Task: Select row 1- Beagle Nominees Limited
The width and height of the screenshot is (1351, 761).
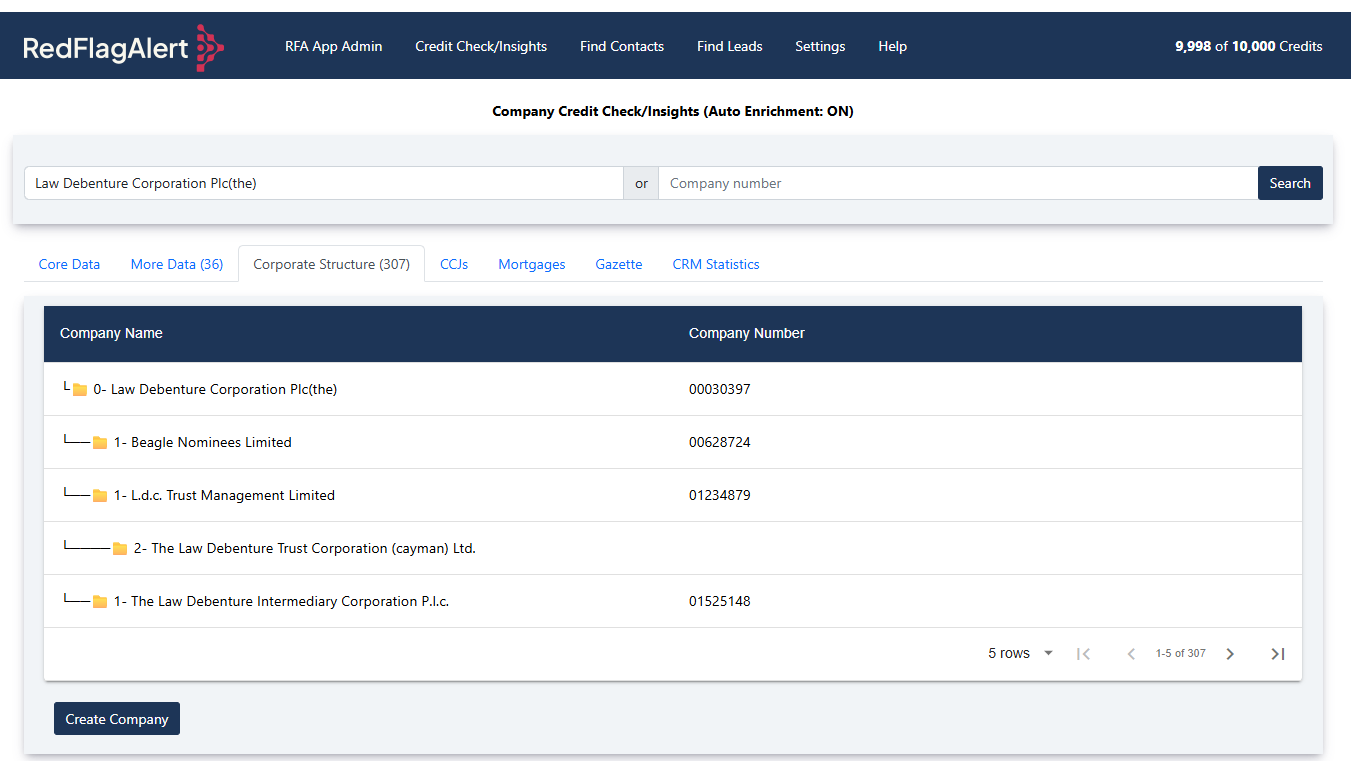Action: pos(673,442)
